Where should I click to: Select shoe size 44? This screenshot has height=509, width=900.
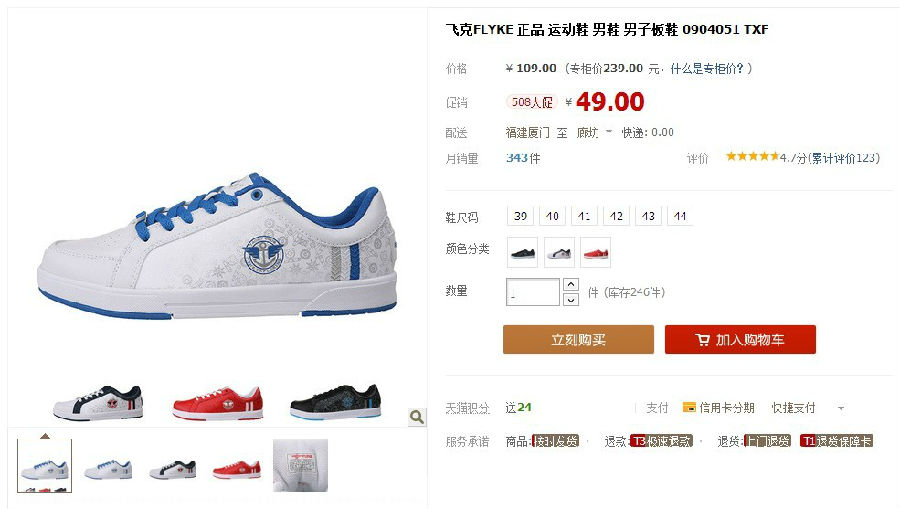pos(680,216)
